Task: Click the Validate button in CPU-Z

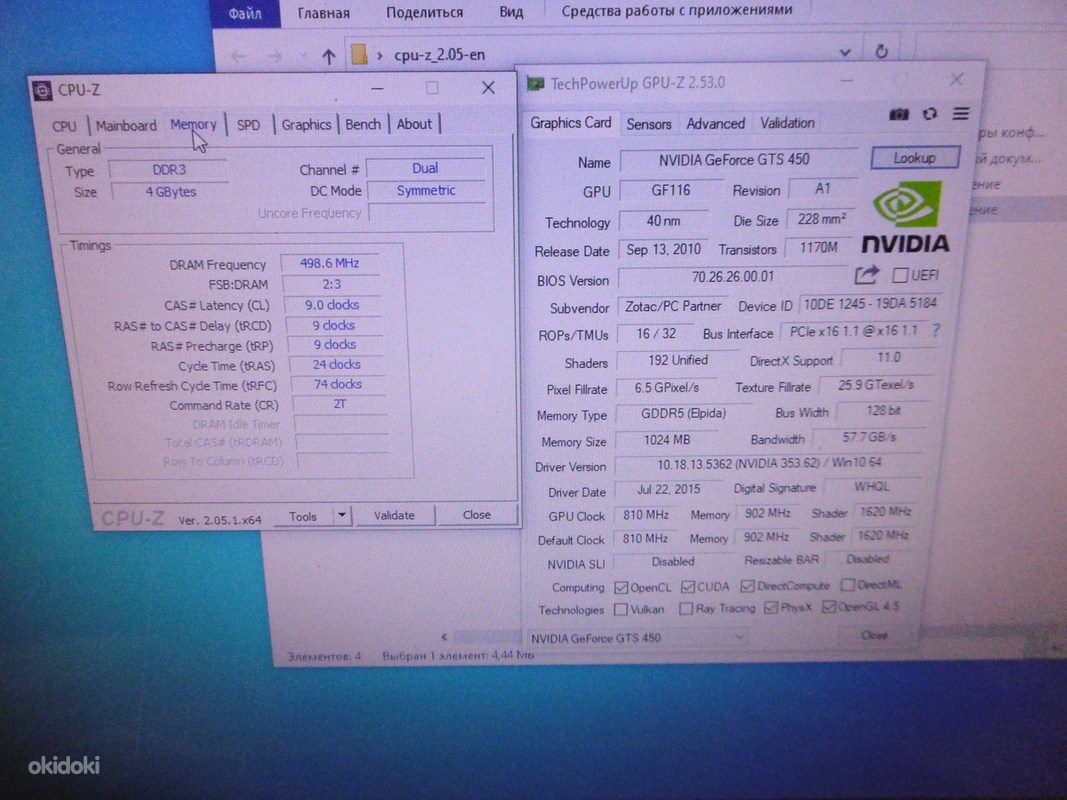Action: click(394, 515)
